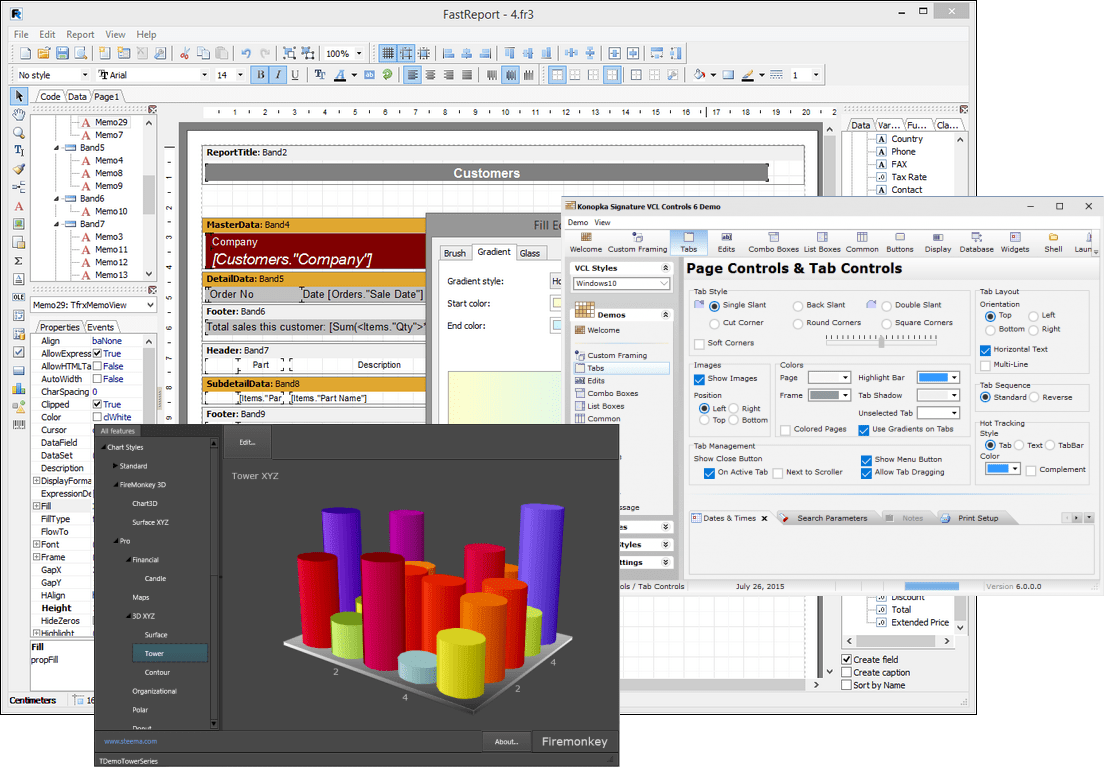
Task: Click the Undo arrow icon
Action: coord(246,53)
